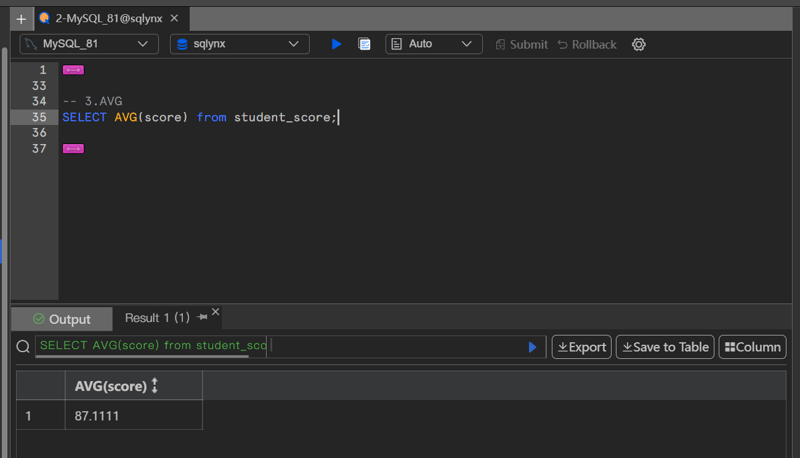Viewport: 800px width, 458px height.
Task: Sort by the AVG(score) column arrows
Action: (155, 386)
